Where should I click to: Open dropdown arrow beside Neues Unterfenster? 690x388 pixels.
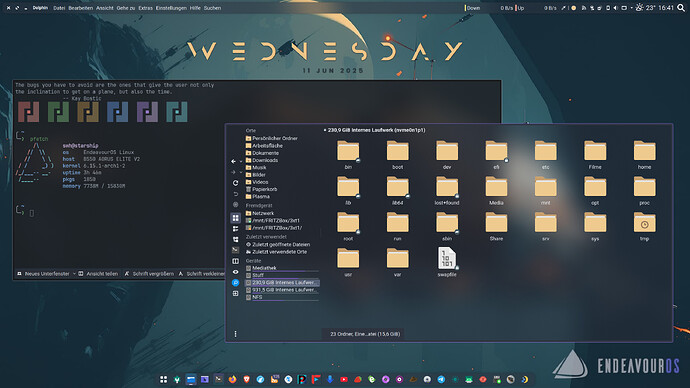click(x=74, y=274)
